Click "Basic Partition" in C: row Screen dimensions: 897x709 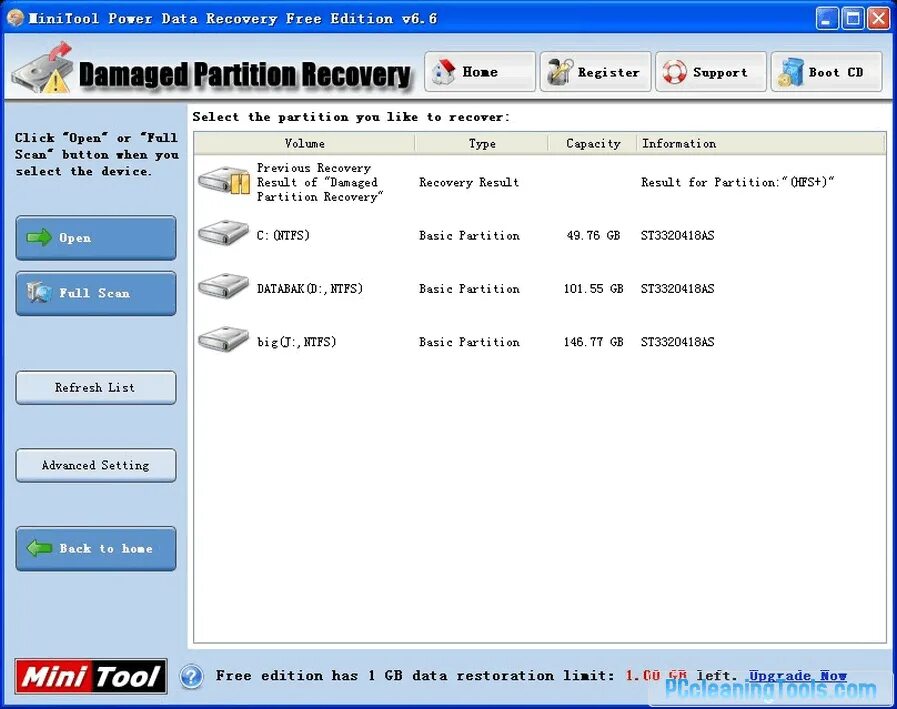click(469, 235)
